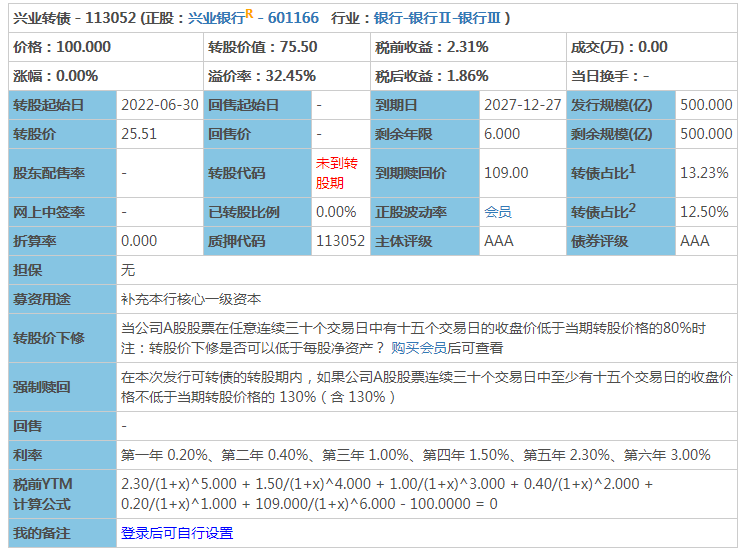Open the 兴业银行 stock link
Screen dimensions: 749x556
(216, 18)
